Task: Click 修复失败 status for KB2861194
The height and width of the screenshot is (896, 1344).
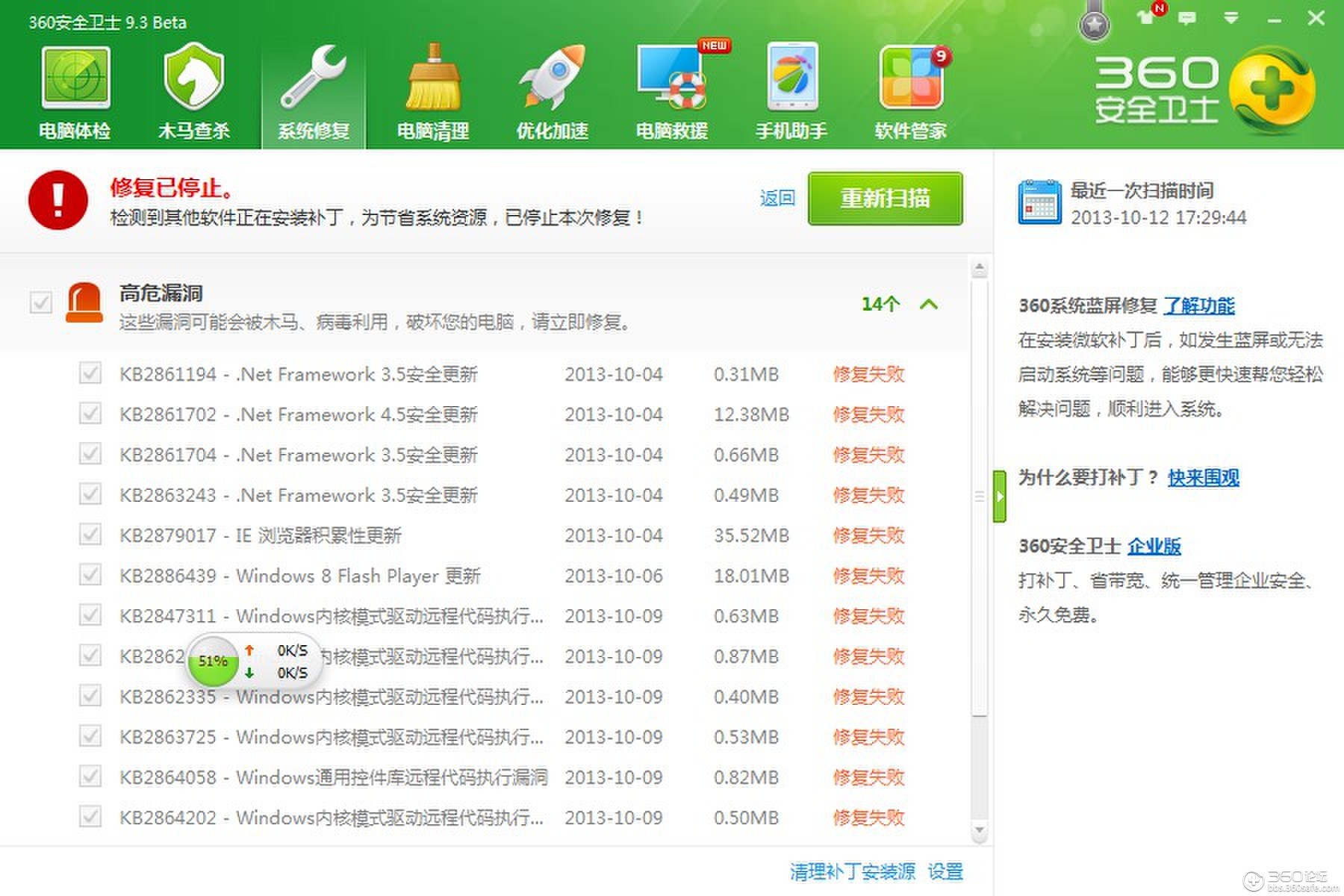Action: tap(868, 374)
